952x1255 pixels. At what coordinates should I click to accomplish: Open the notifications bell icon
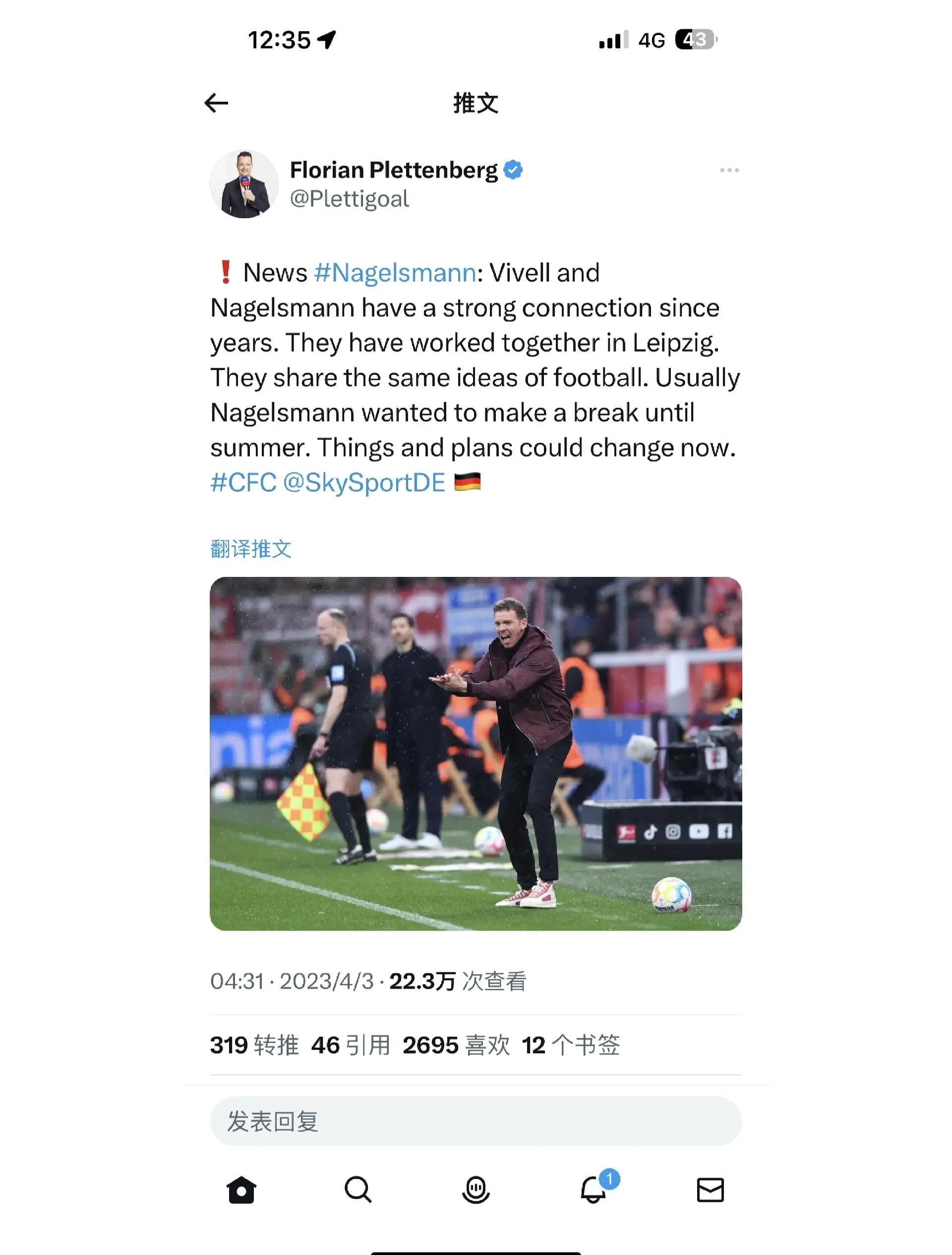tap(594, 1189)
